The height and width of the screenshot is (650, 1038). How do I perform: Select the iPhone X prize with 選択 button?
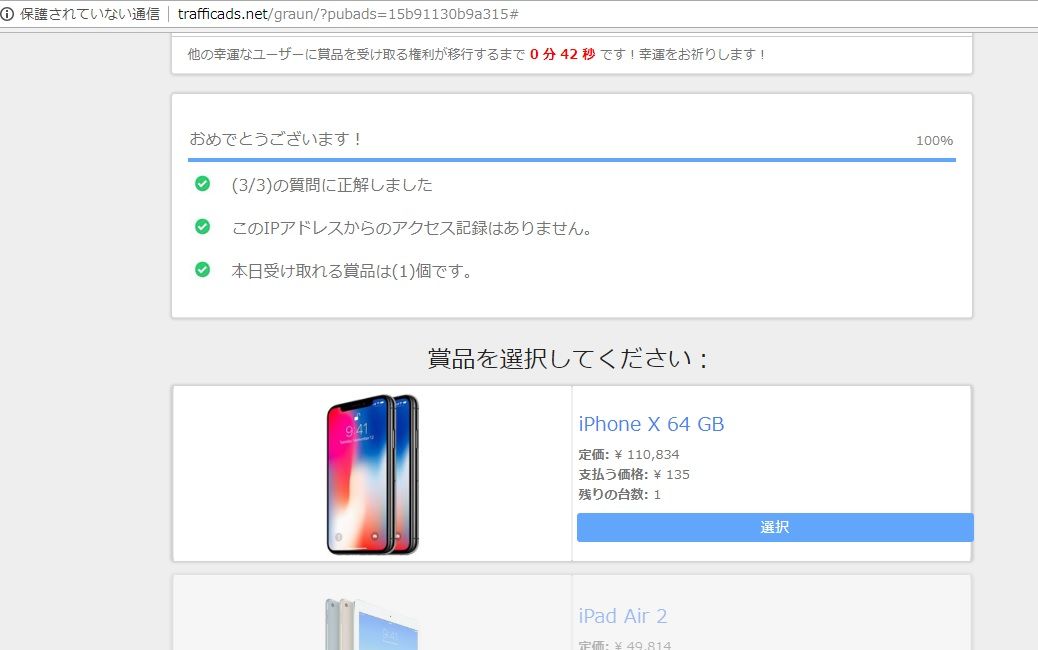pos(775,527)
